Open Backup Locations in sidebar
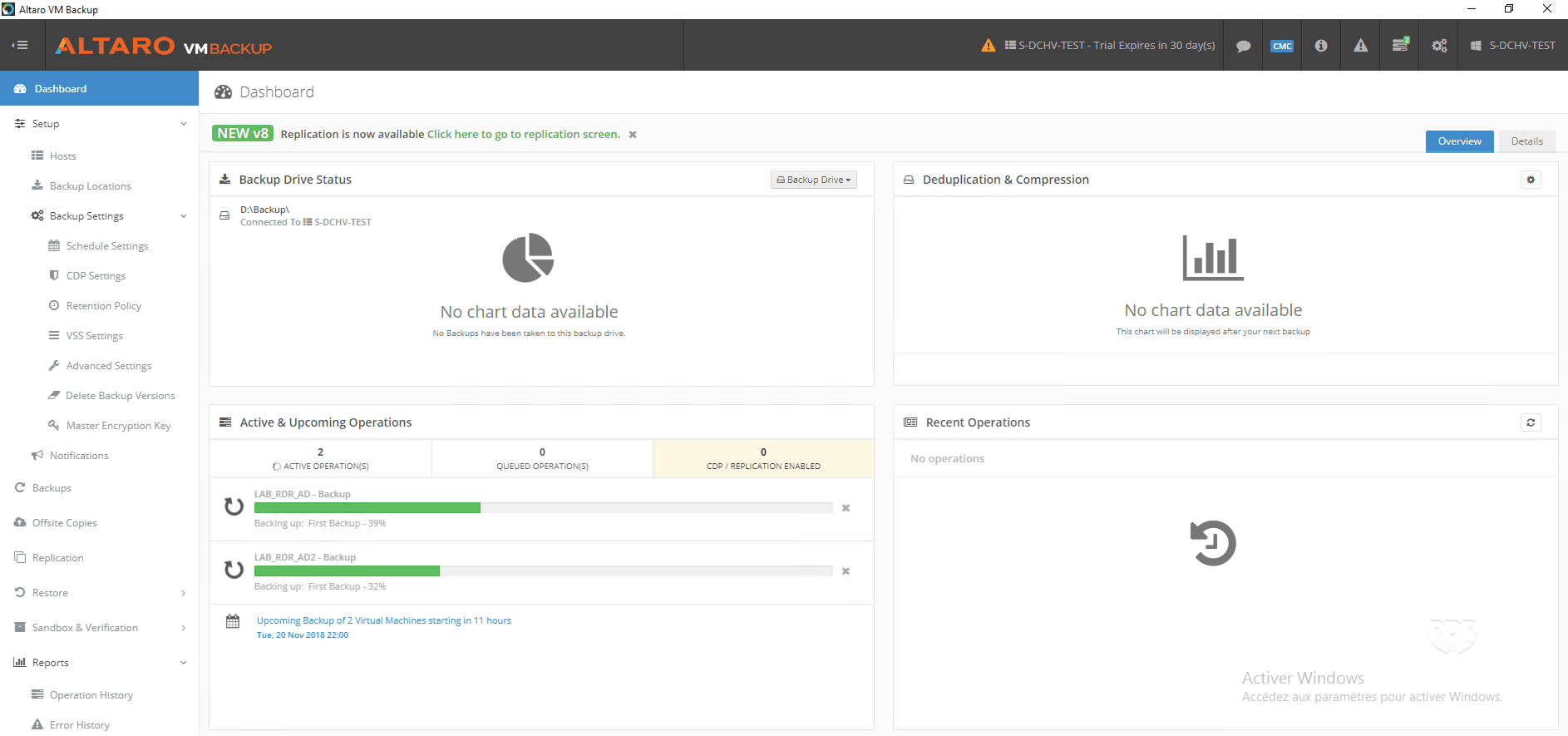The image size is (1568, 736). coord(90,186)
